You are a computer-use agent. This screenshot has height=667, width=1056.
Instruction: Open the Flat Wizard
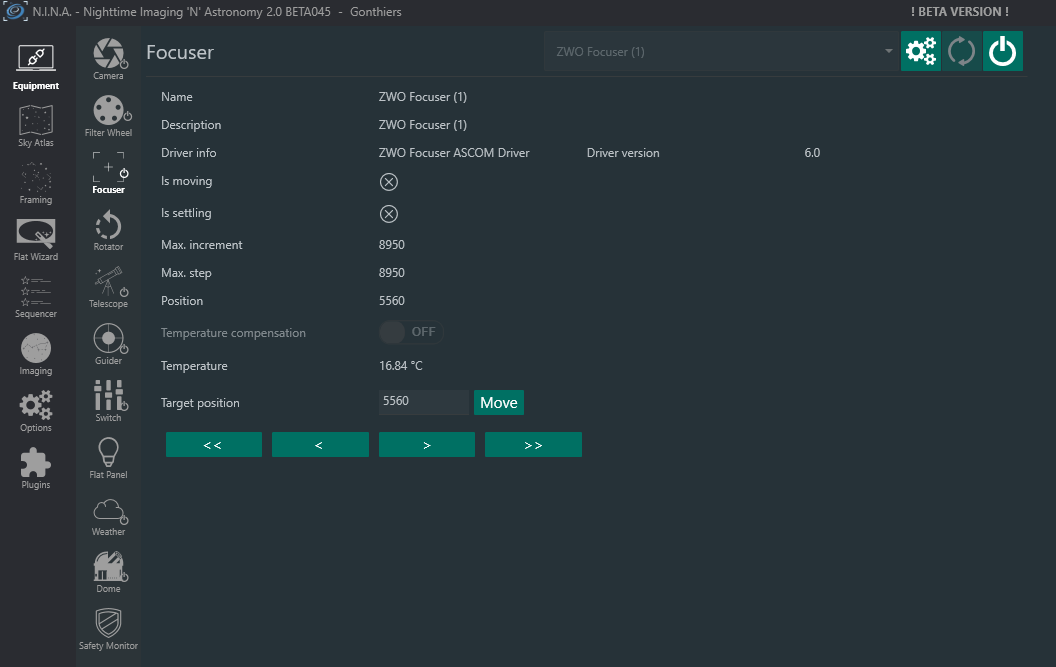[x=36, y=240]
